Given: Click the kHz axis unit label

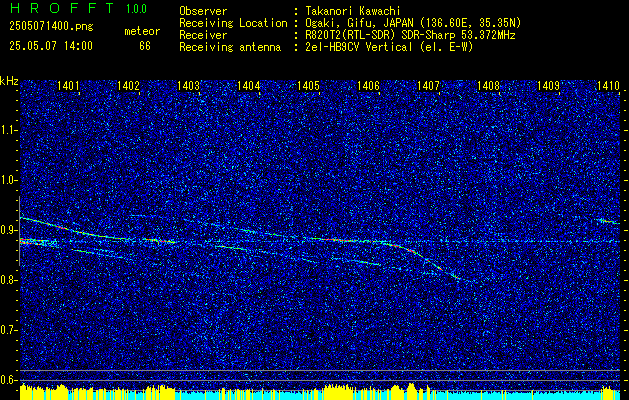Looking at the screenshot, I should click(x=9, y=82).
